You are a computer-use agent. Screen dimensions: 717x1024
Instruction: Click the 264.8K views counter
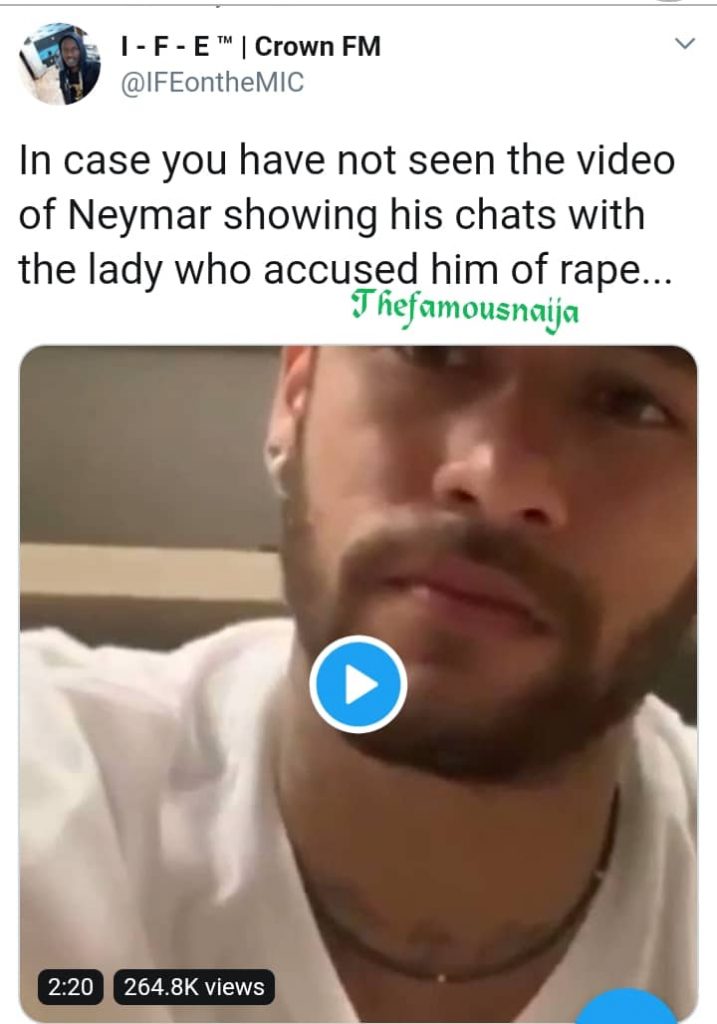[194, 987]
